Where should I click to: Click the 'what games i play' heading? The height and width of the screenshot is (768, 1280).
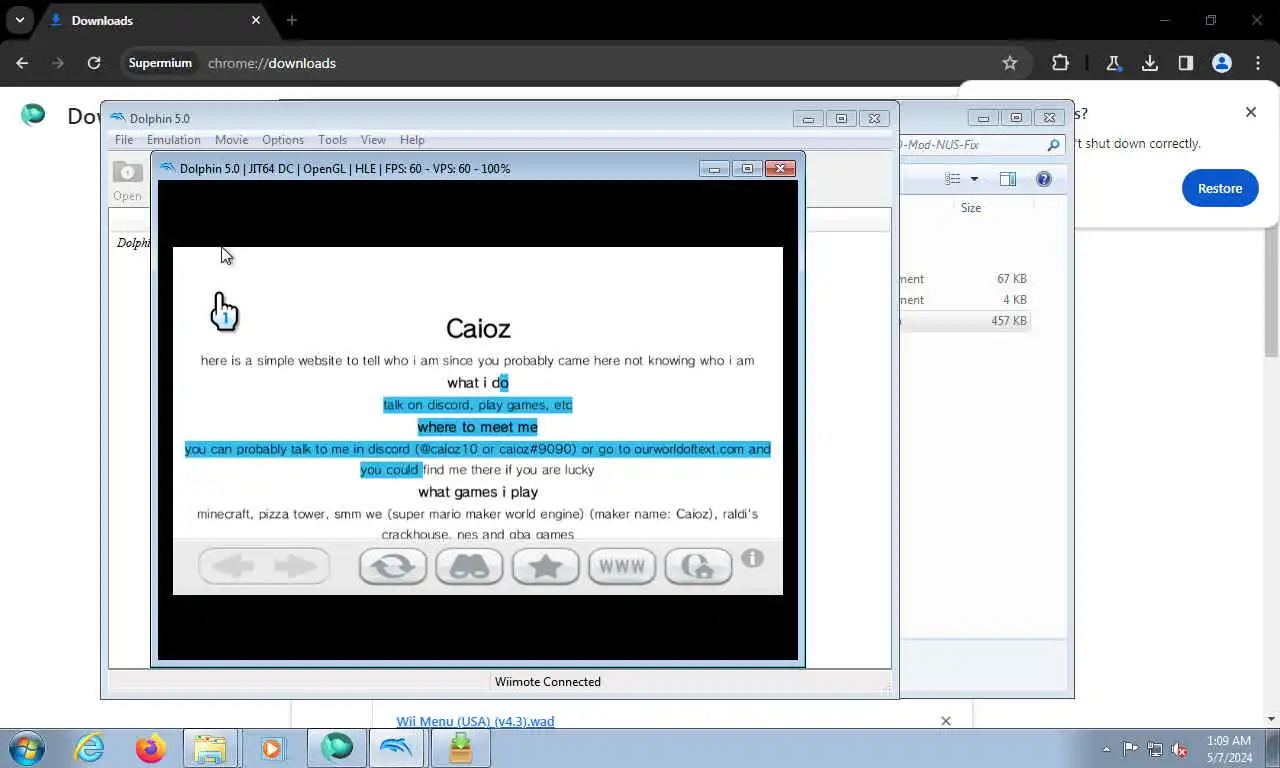(x=478, y=492)
